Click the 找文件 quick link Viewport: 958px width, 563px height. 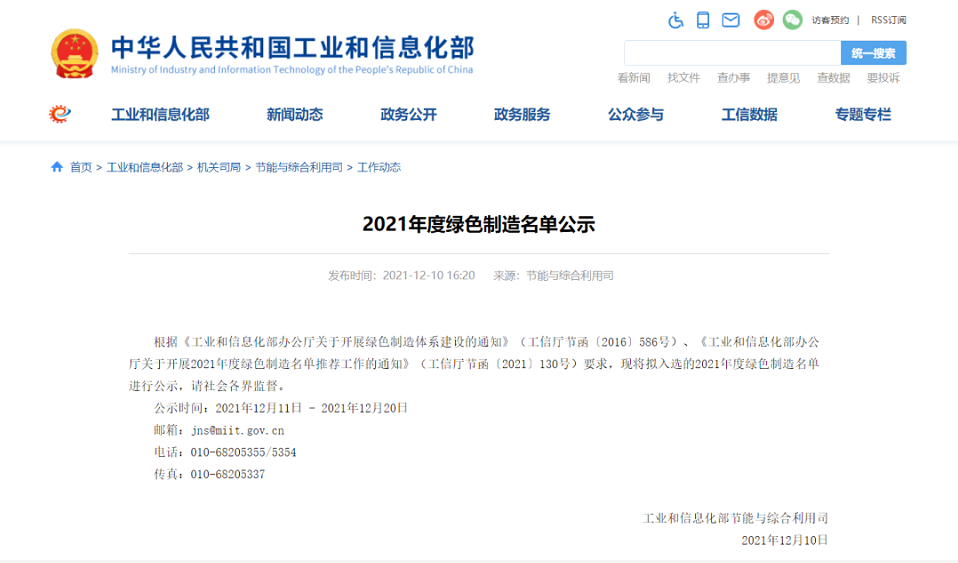pyautogui.click(x=684, y=78)
